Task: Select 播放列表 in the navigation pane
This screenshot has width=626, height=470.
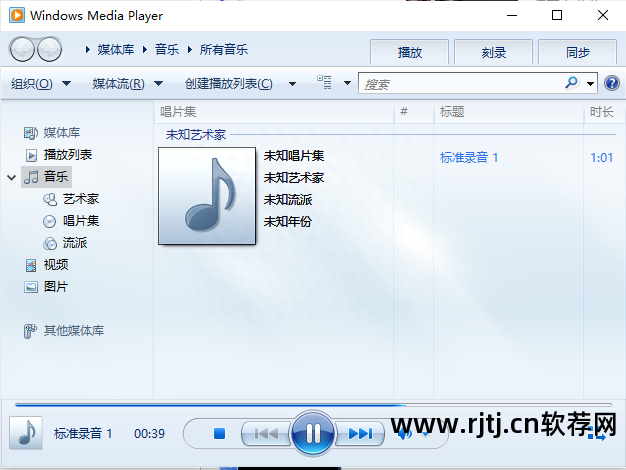Action: (67, 155)
